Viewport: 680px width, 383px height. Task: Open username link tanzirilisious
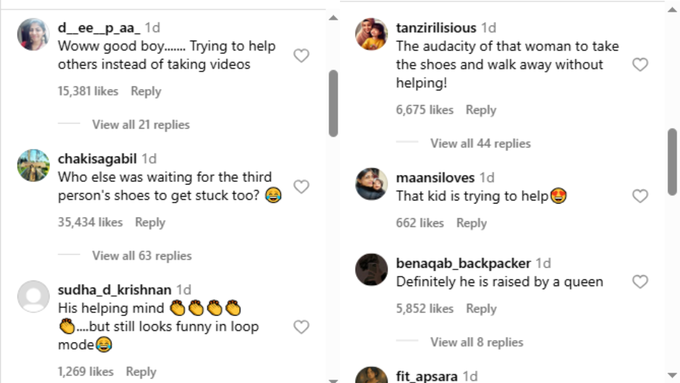coord(436,28)
